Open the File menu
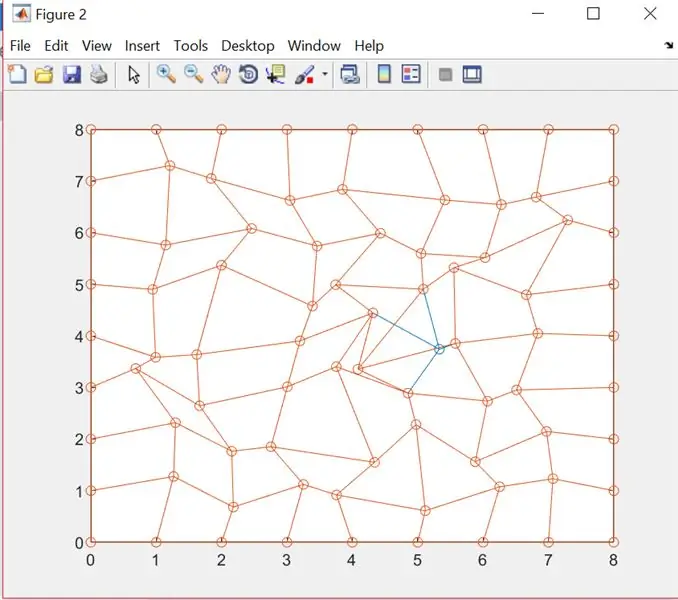 click(20, 46)
